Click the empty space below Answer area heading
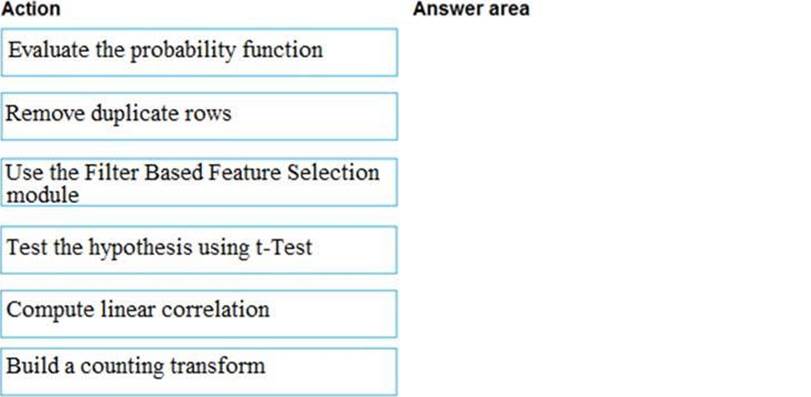 coord(610,207)
